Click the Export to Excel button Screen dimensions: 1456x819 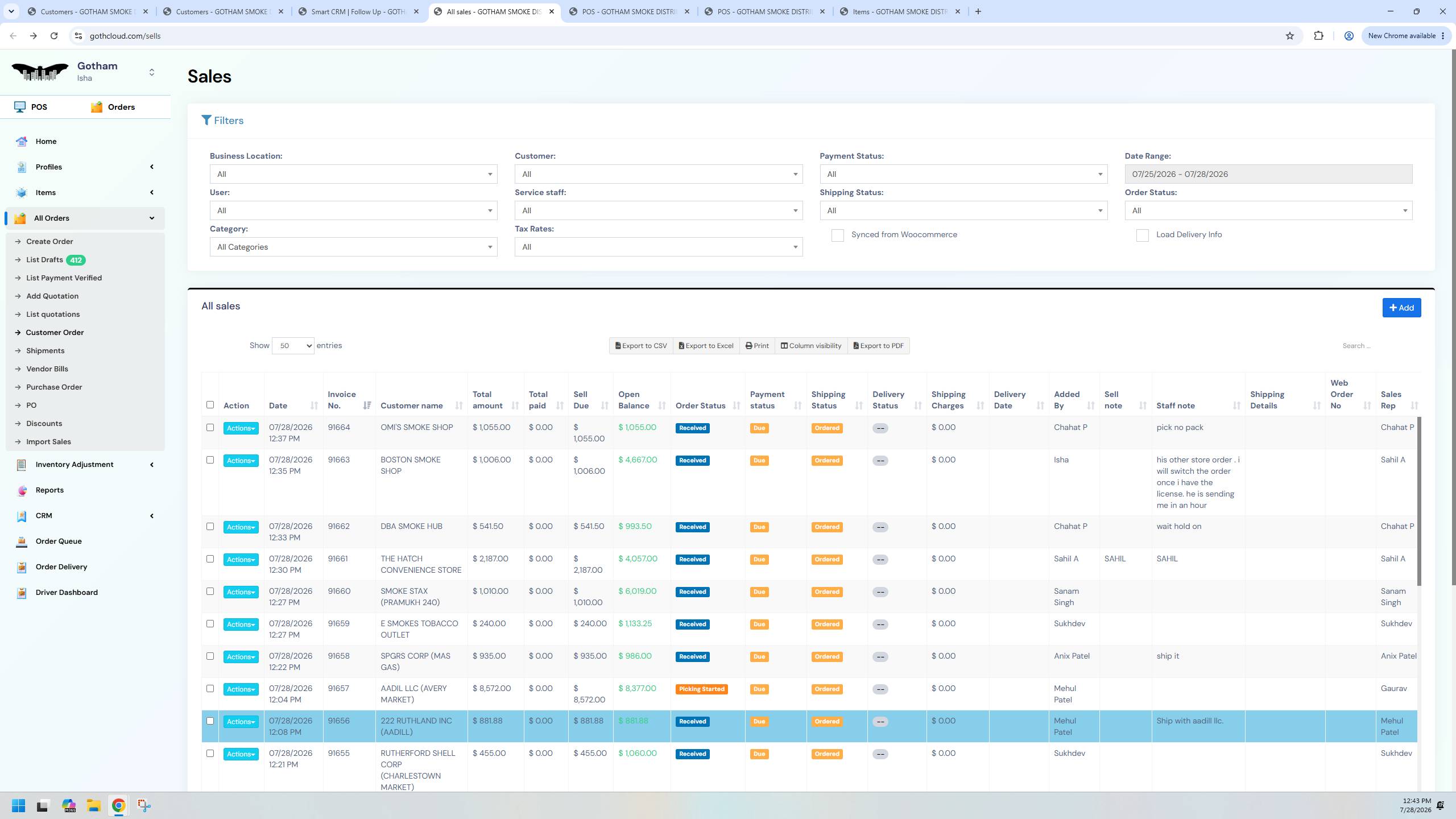click(706, 346)
